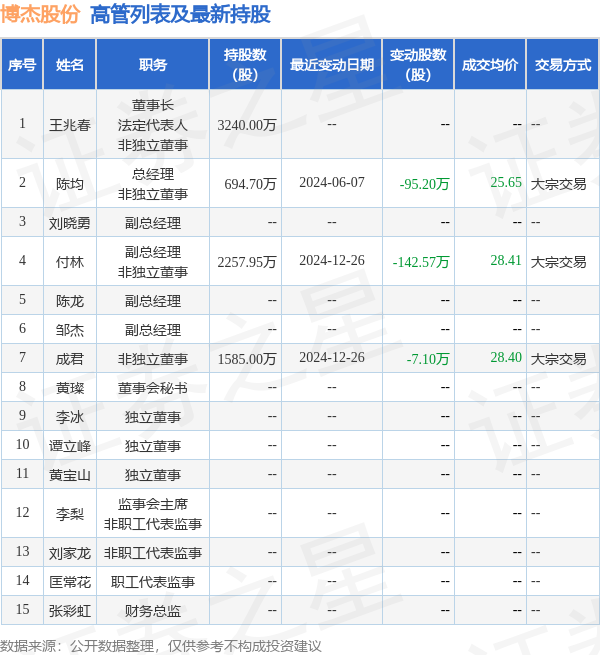
Task: Click the 高管列表及最新持股 heading
Action: pyautogui.click(x=180, y=14)
